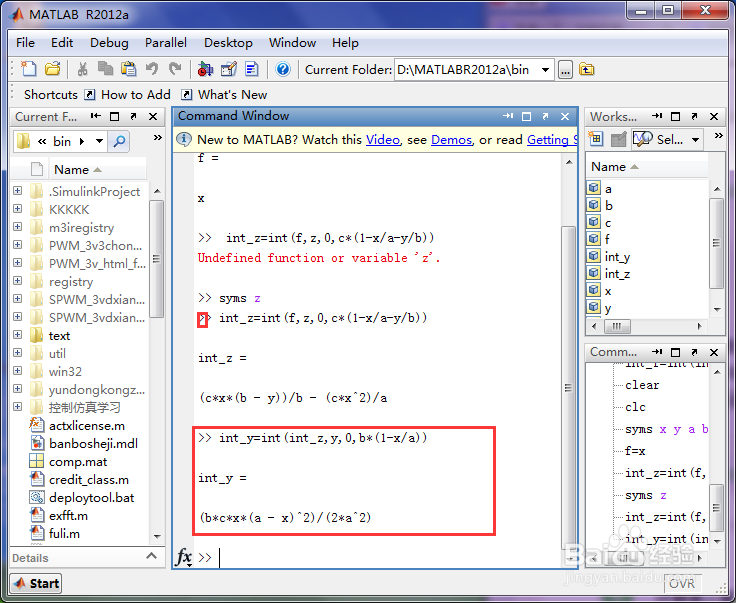Click the Command Window vertical scrollbar

[x=568, y=388]
